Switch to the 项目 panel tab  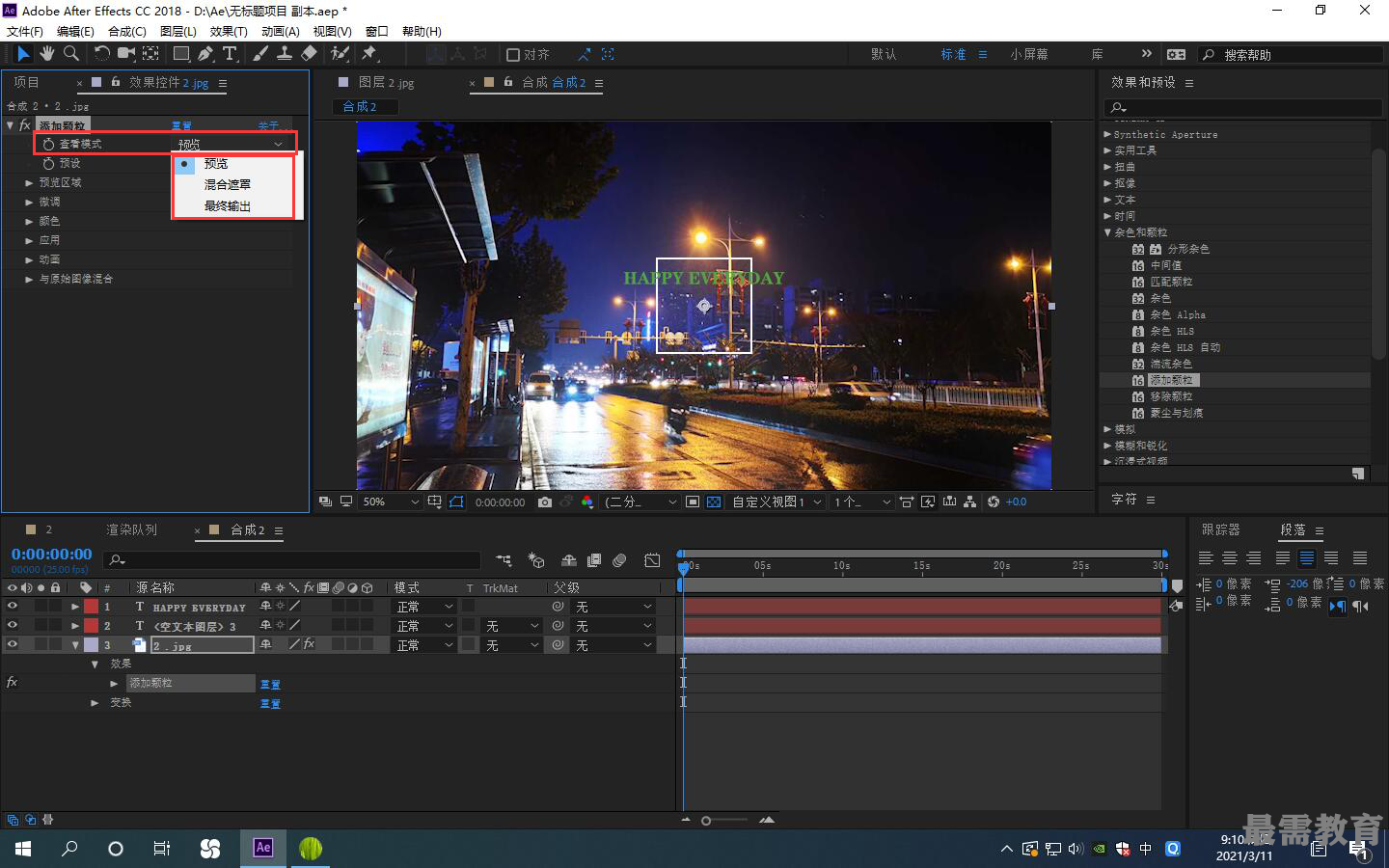(x=26, y=82)
